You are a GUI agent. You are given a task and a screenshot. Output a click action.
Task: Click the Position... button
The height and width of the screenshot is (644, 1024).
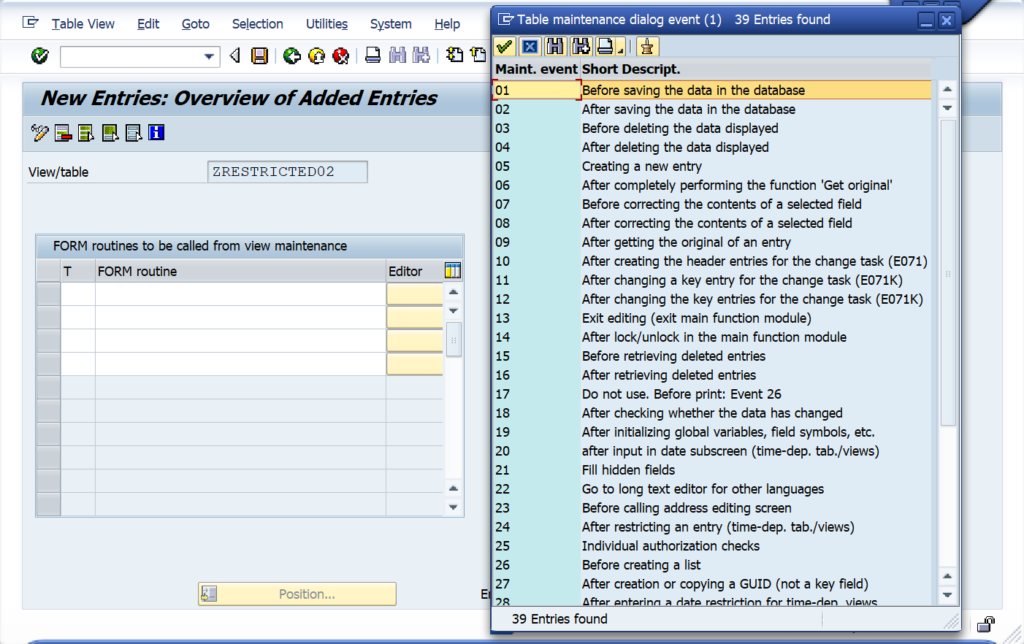[x=297, y=593]
